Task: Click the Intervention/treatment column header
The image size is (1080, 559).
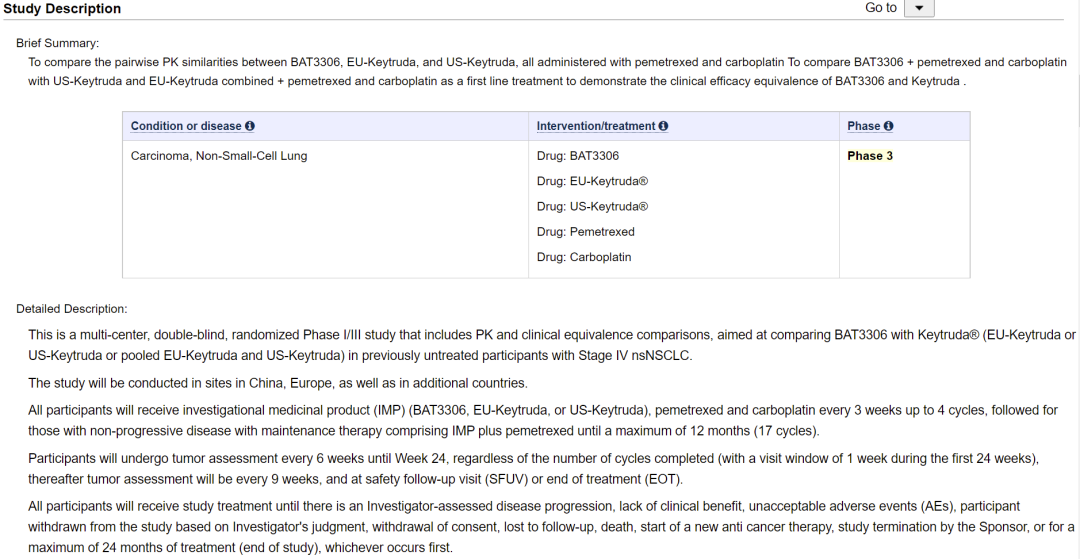Action: 596,126
